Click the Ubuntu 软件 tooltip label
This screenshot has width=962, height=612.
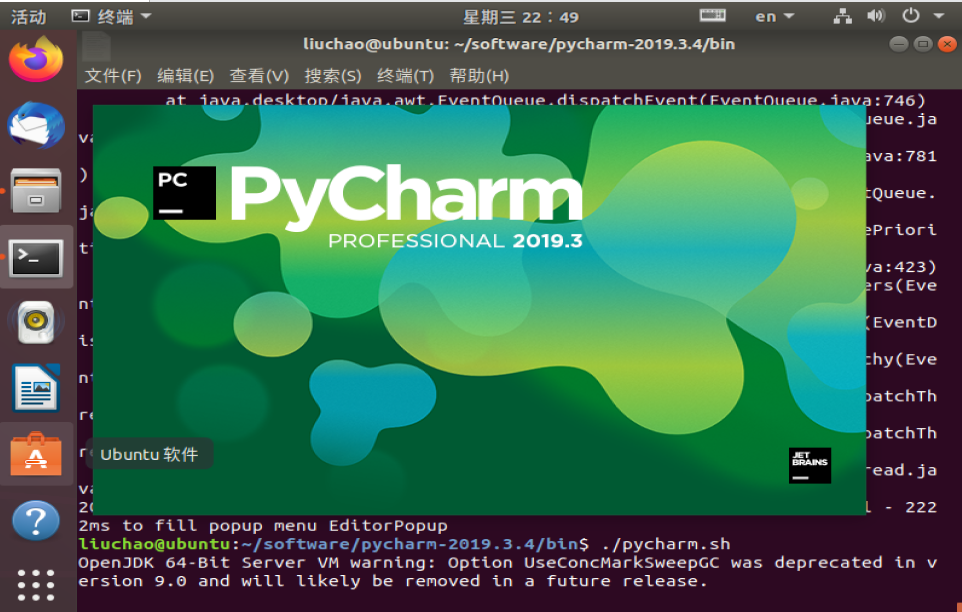click(149, 454)
